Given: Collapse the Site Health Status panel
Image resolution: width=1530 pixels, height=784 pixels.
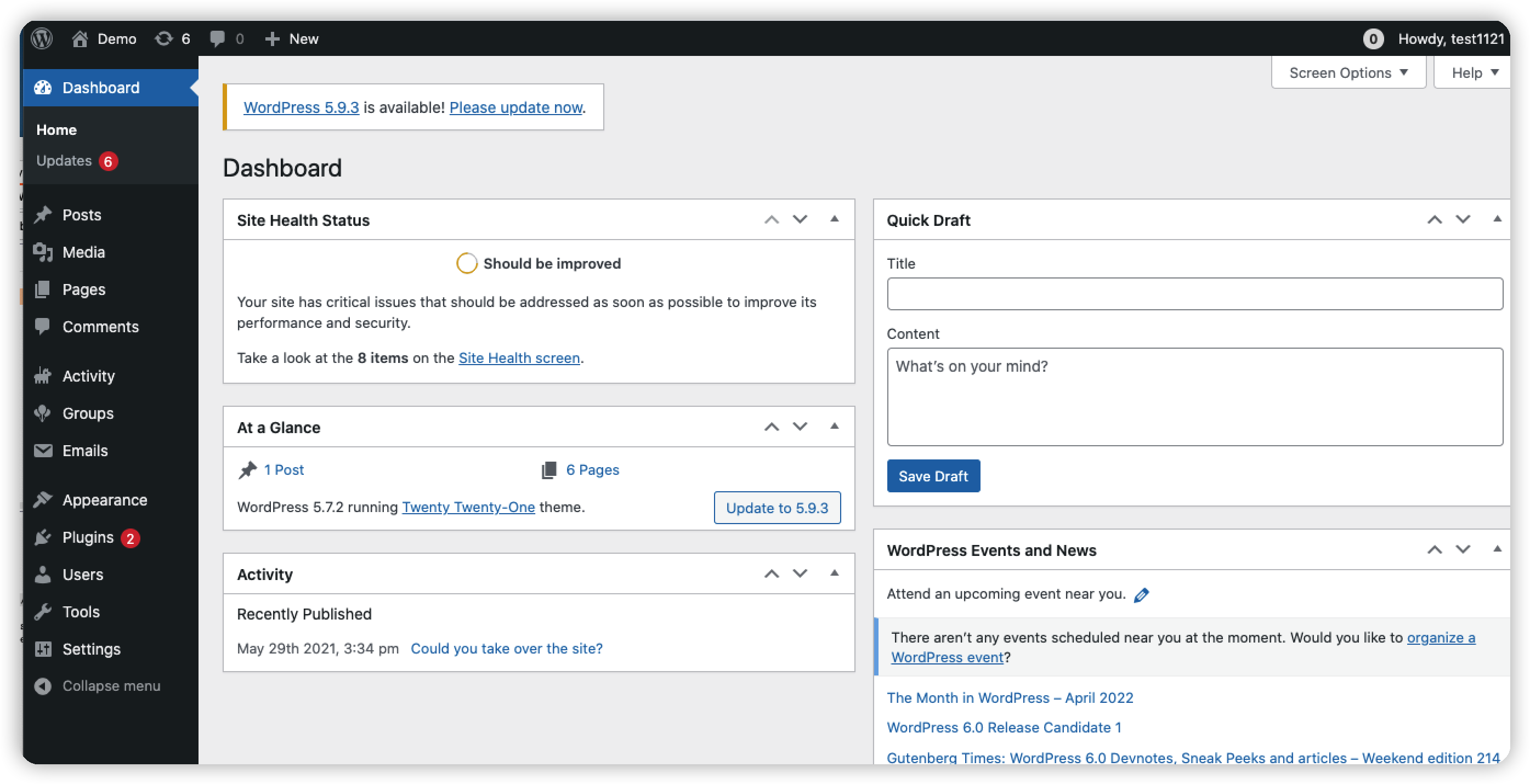Looking at the screenshot, I should 834,219.
